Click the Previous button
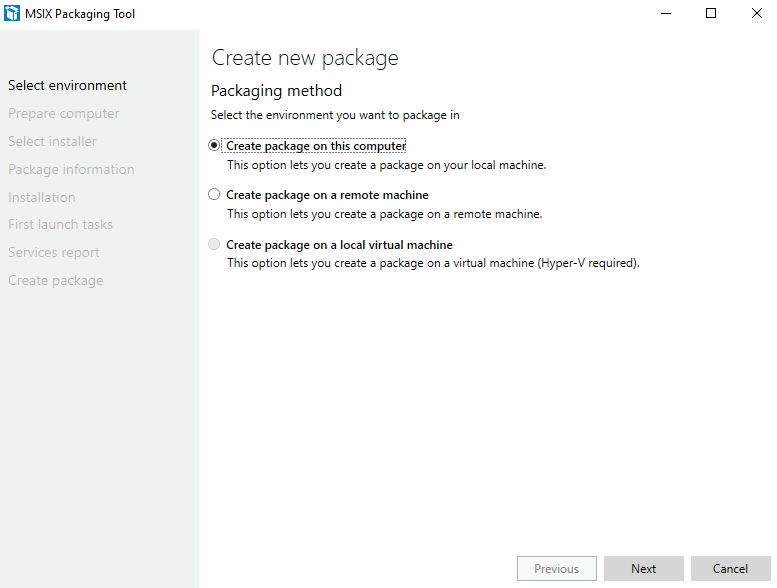This screenshot has height=588, width=777. [x=556, y=569]
